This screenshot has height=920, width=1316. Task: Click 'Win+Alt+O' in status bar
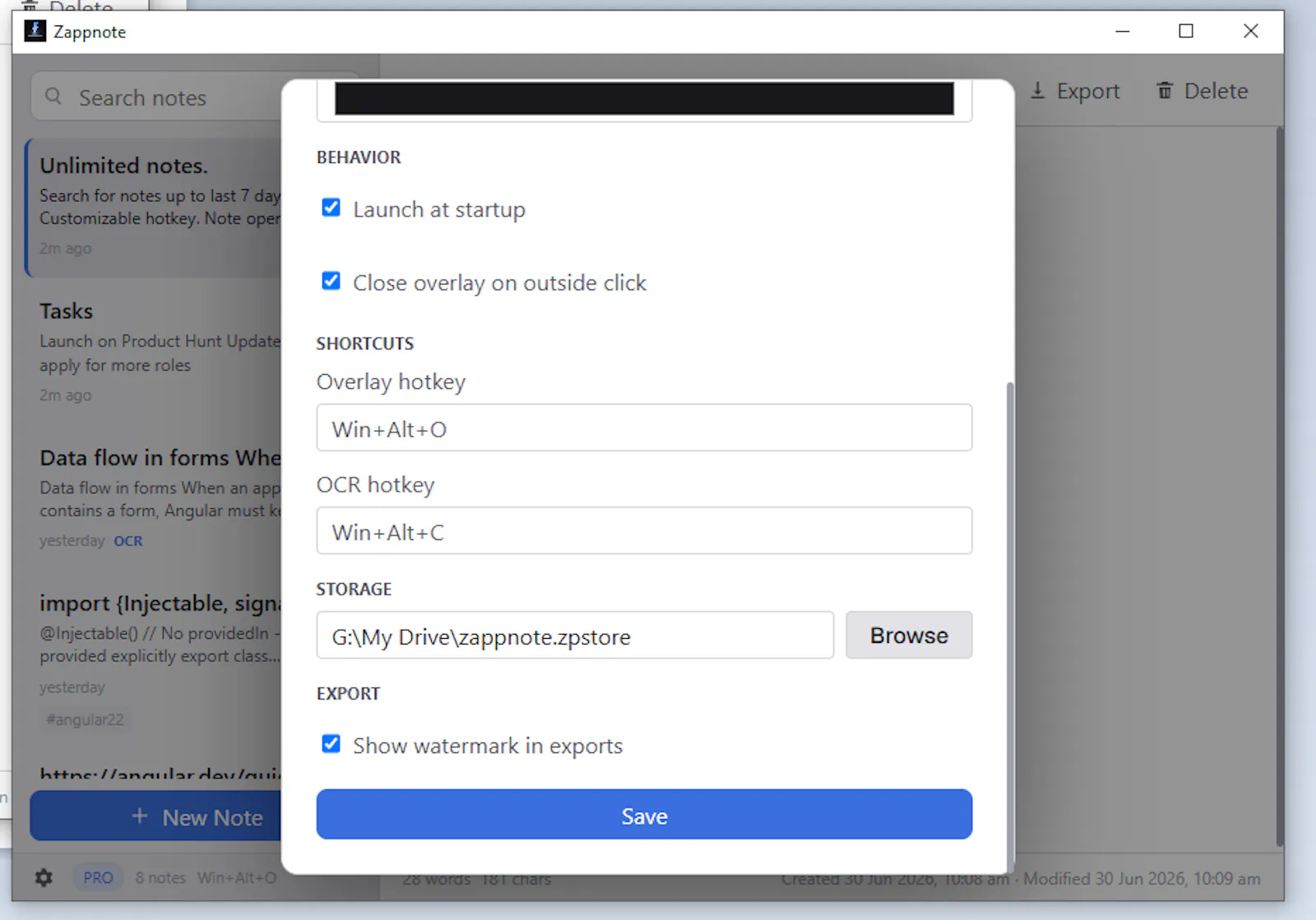(x=237, y=877)
